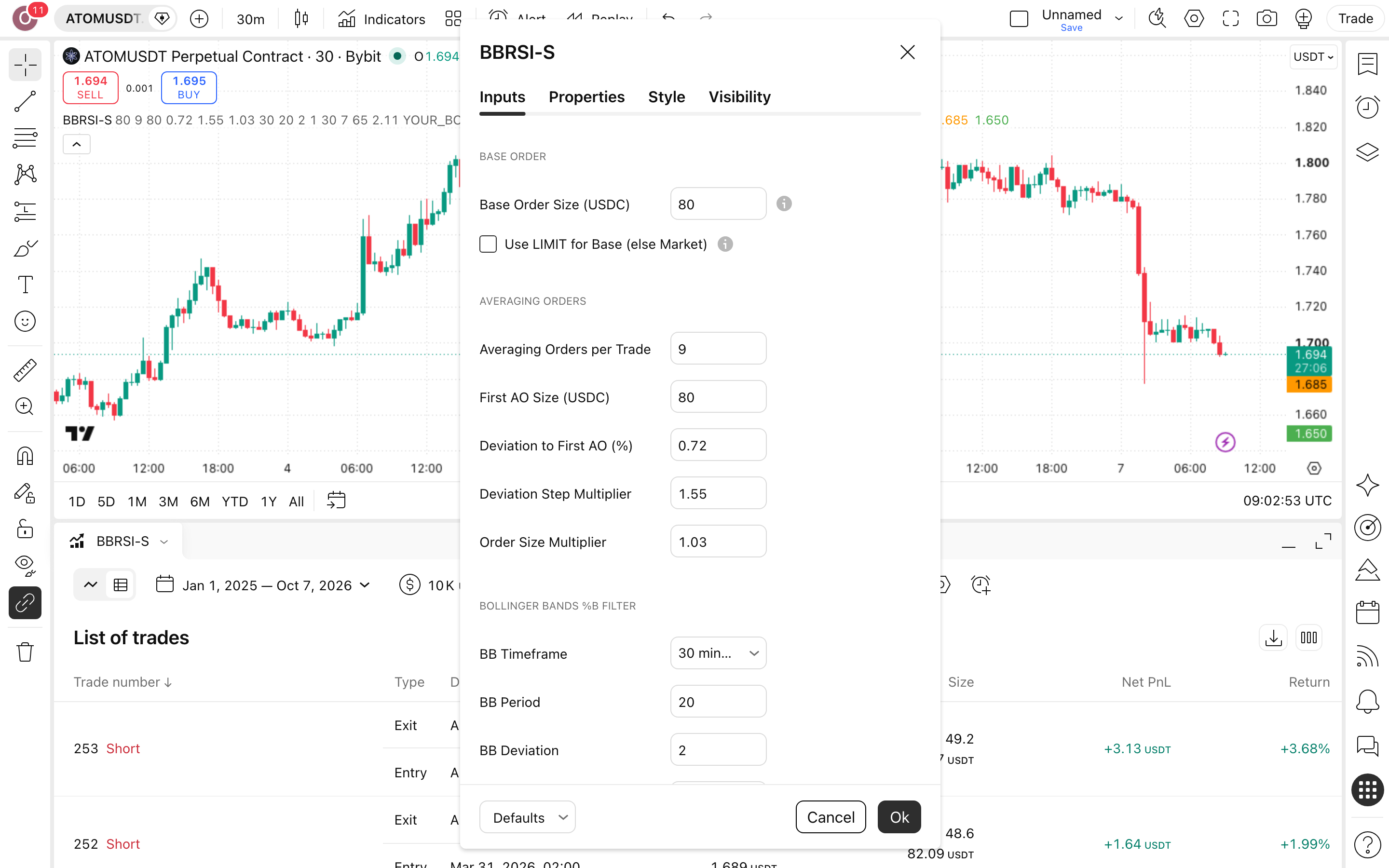Switch strategy tester to table view

click(x=121, y=585)
